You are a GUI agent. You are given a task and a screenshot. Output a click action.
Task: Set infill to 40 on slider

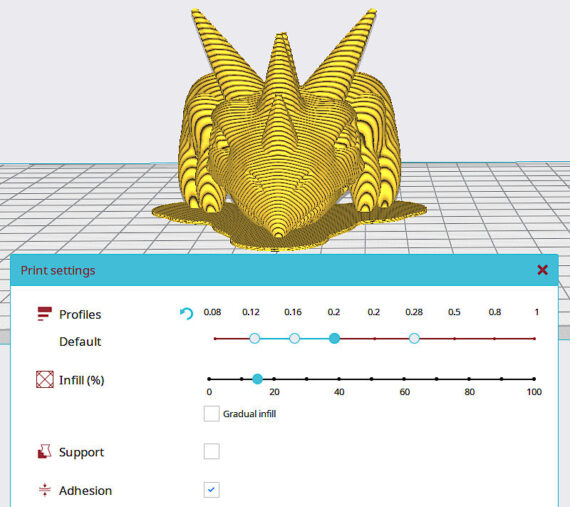tap(339, 379)
